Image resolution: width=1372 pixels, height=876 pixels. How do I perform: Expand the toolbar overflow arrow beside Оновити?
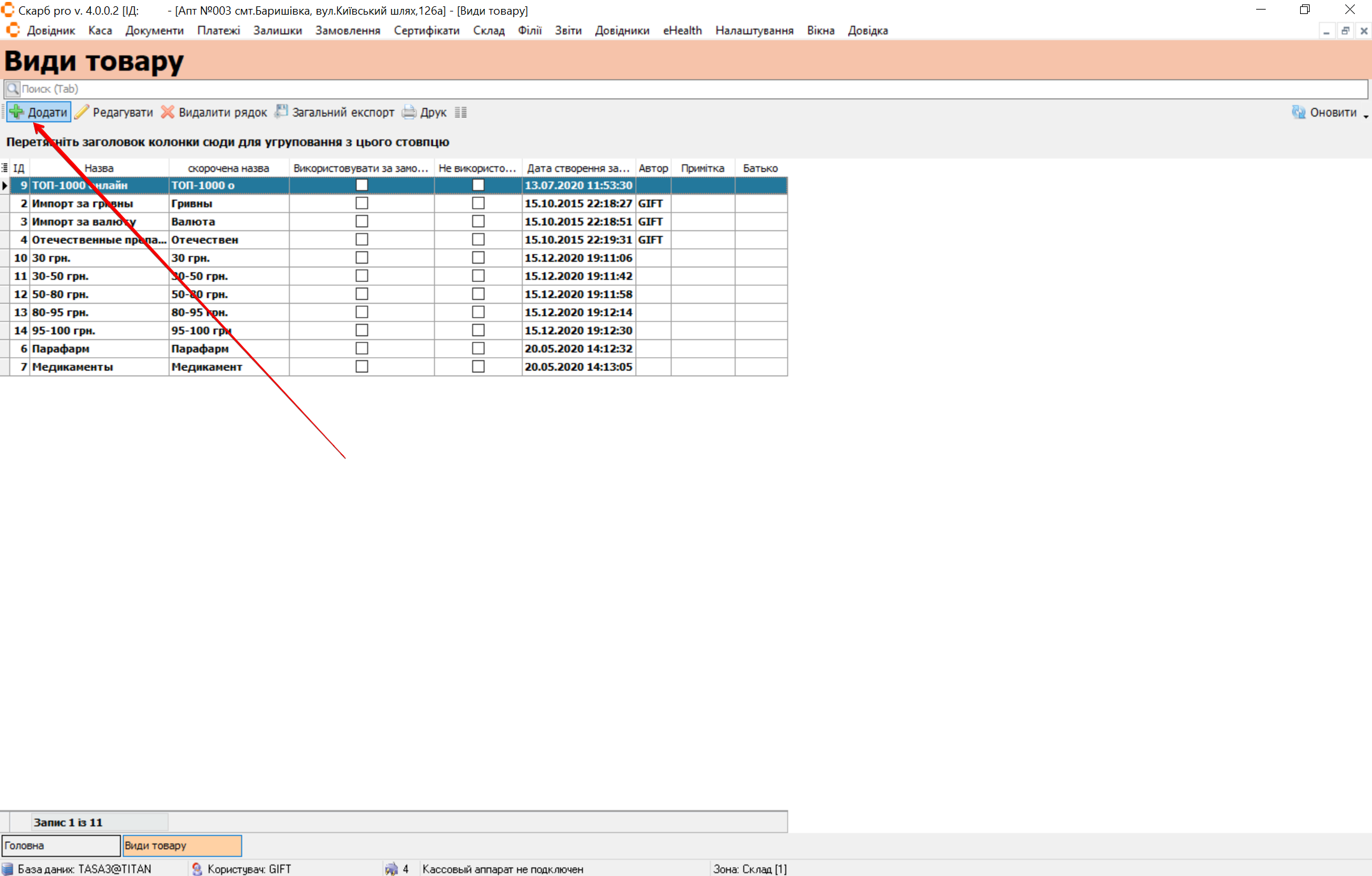[x=1366, y=115]
